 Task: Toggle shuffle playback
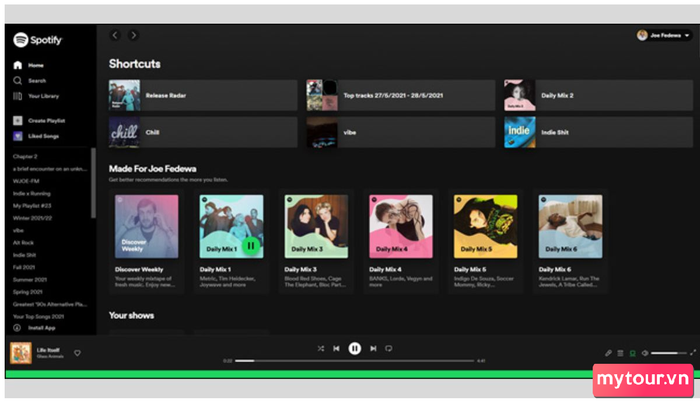(x=321, y=348)
